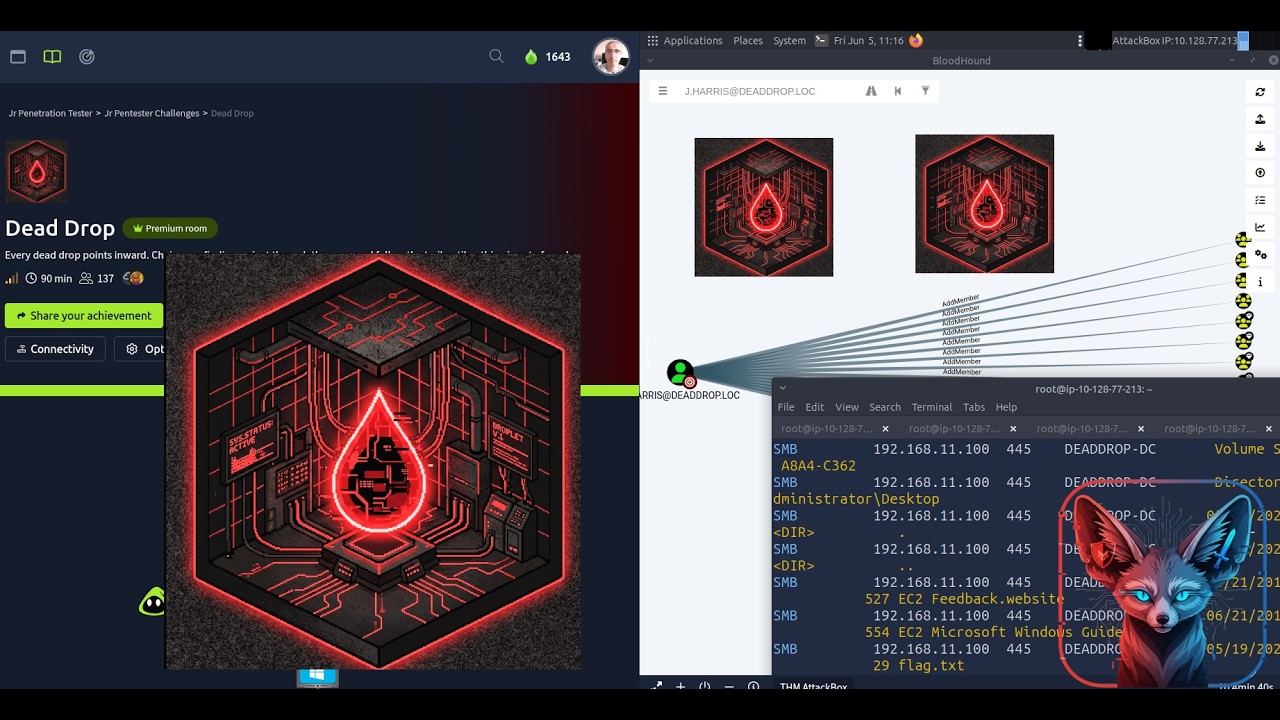Click the Dead Drop room thumbnail
This screenshot has width=1280, height=720.
click(x=37, y=172)
